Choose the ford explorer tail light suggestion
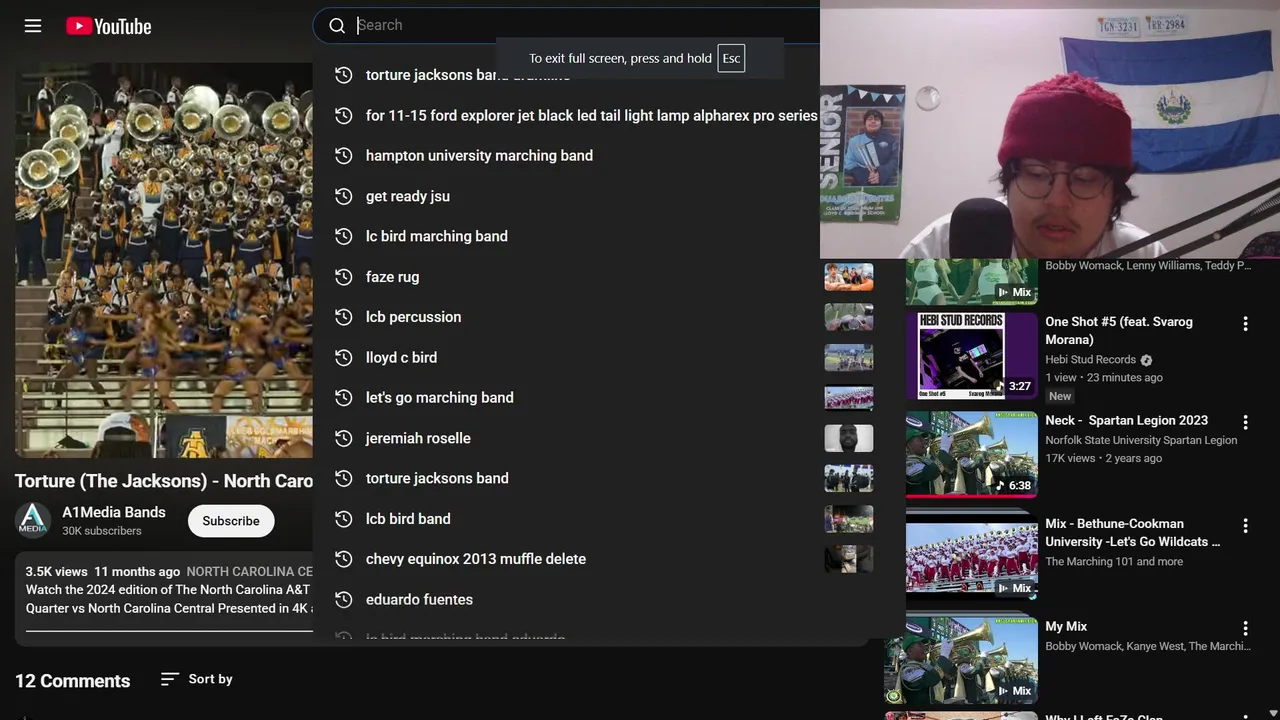This screenshot has width=1280, height=720. click(590, 116)
